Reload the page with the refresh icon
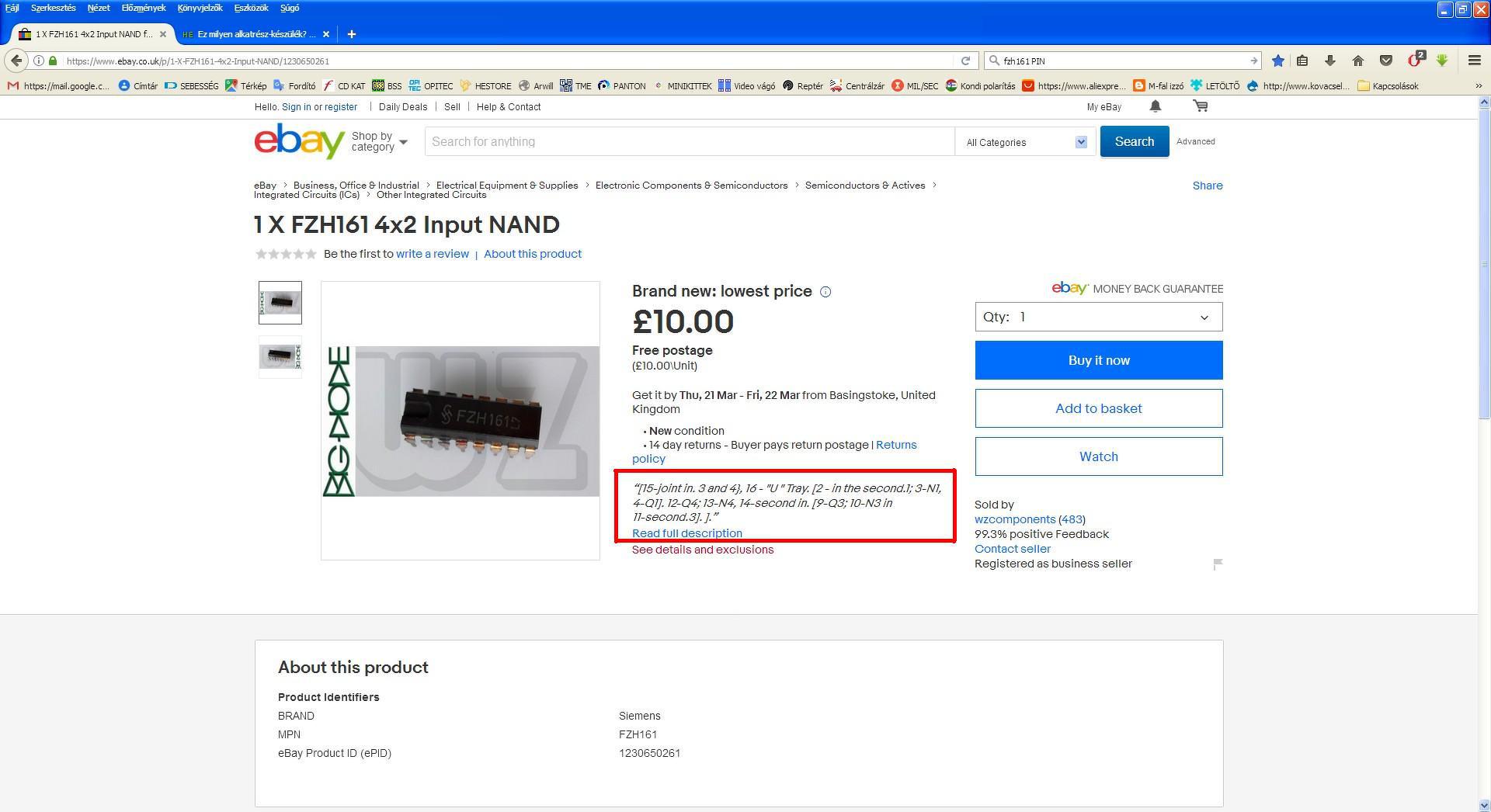This screenshot has width=1491, height=812. [x=965, y=61]
